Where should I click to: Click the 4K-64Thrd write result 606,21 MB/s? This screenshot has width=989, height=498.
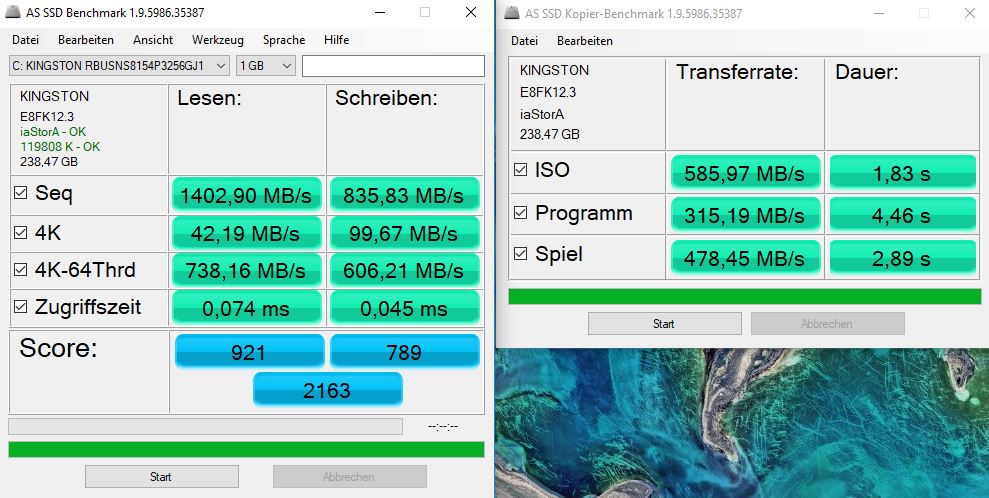tap(404, 270)
